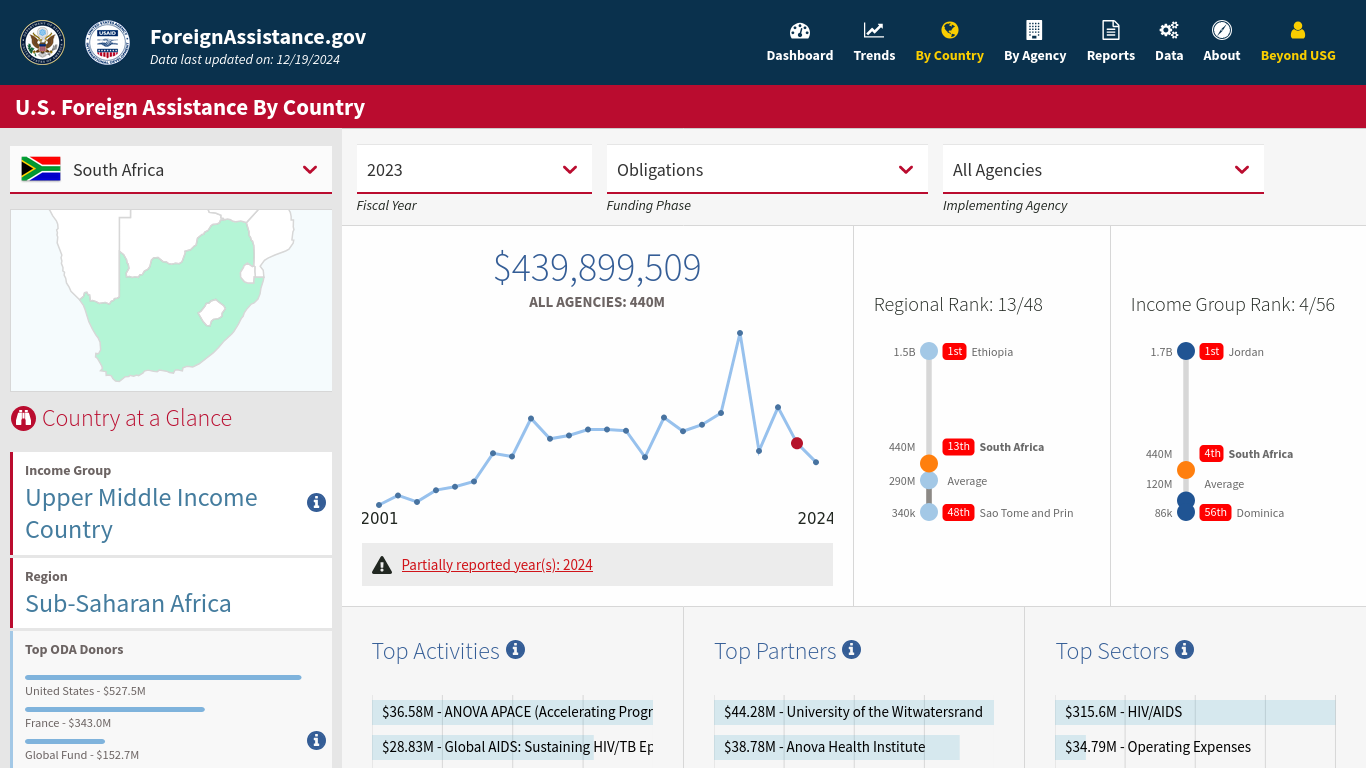Click the Dominica 56th rank badge
1366x768 pixels.
[1215, 512]
